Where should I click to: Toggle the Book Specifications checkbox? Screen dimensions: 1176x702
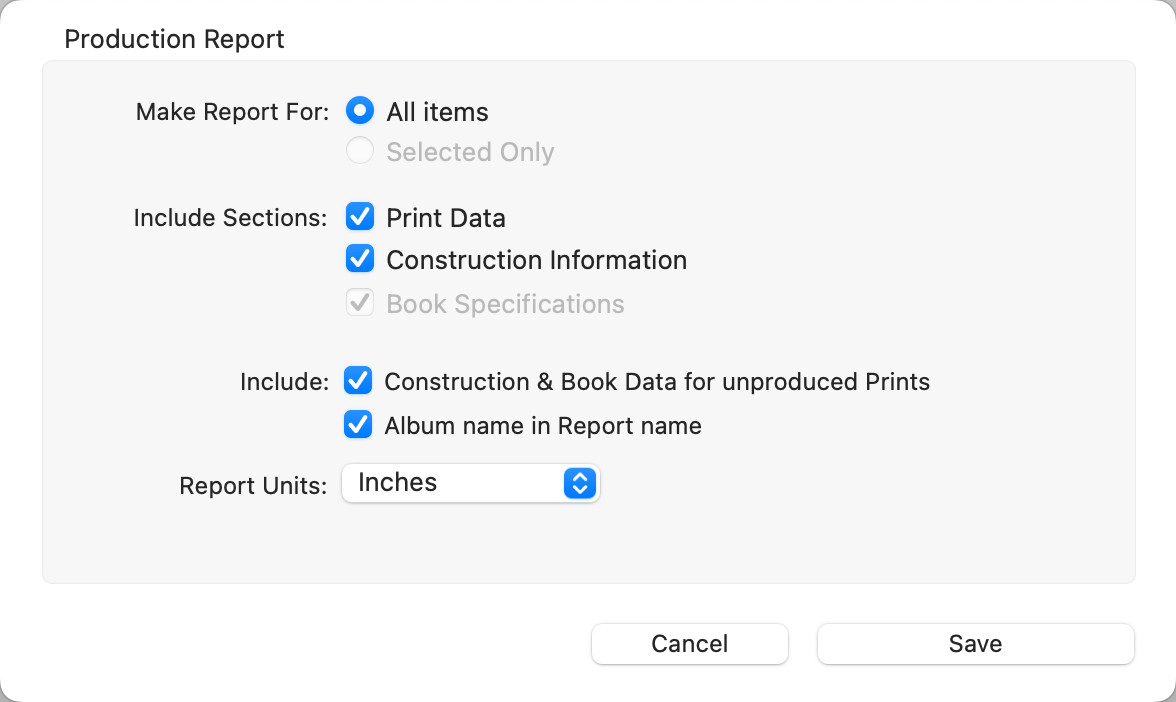(x=360, y=303)
